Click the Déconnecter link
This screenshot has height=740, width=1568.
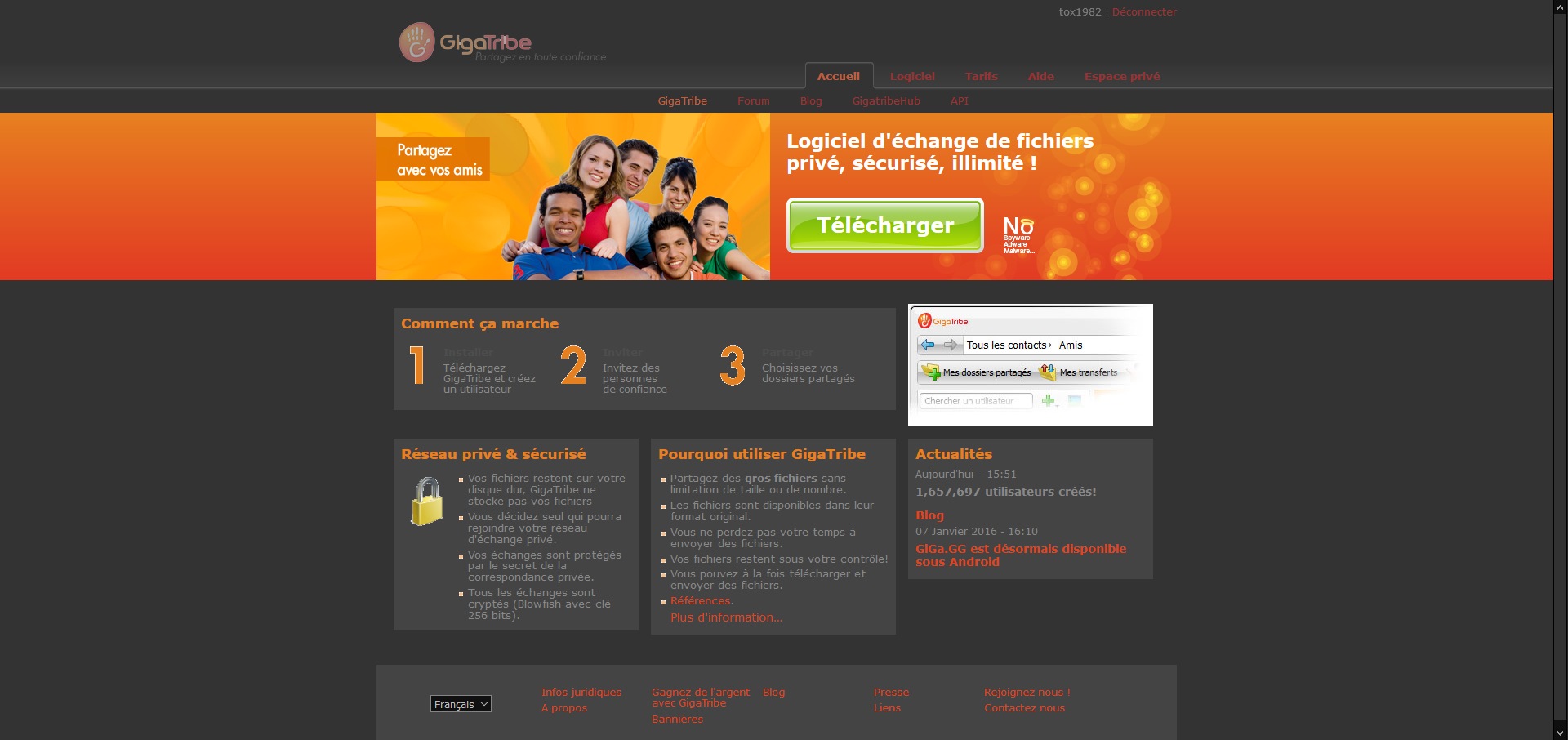pos(1144,12)
